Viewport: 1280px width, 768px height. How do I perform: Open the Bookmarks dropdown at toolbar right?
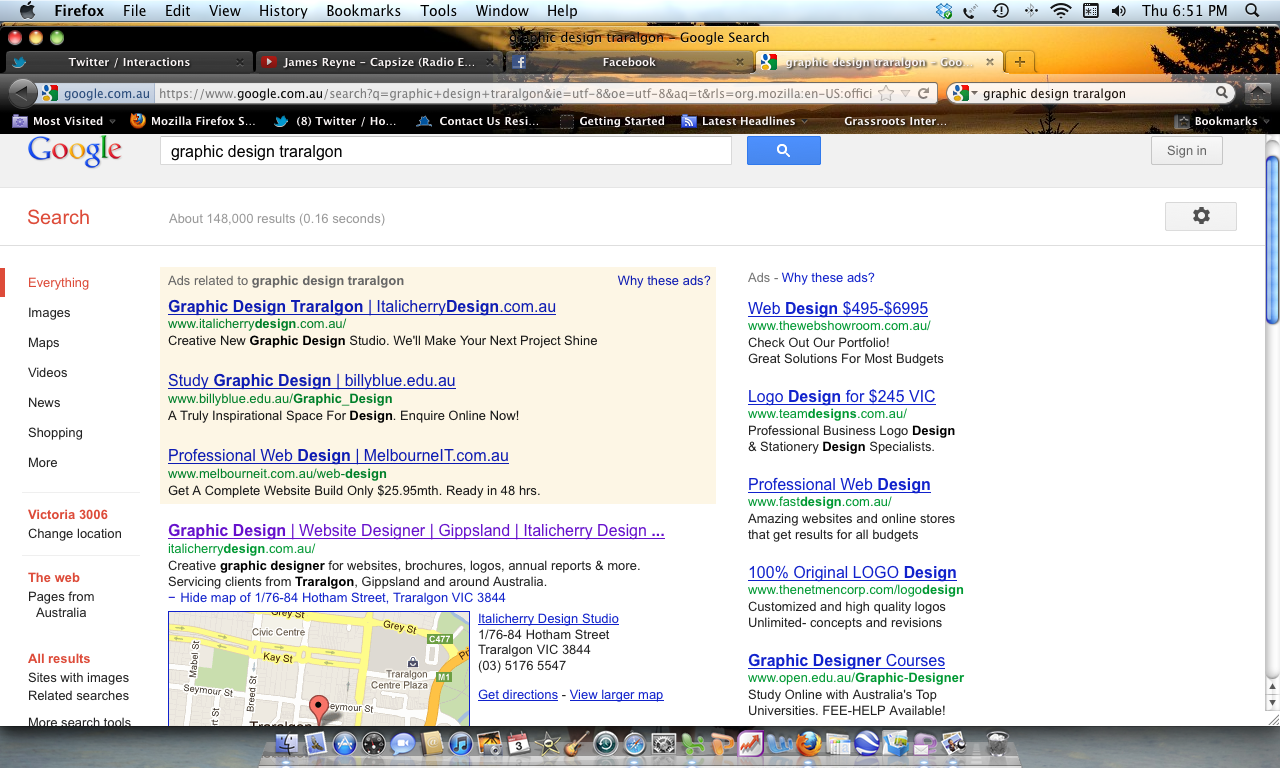(1222, 121)
